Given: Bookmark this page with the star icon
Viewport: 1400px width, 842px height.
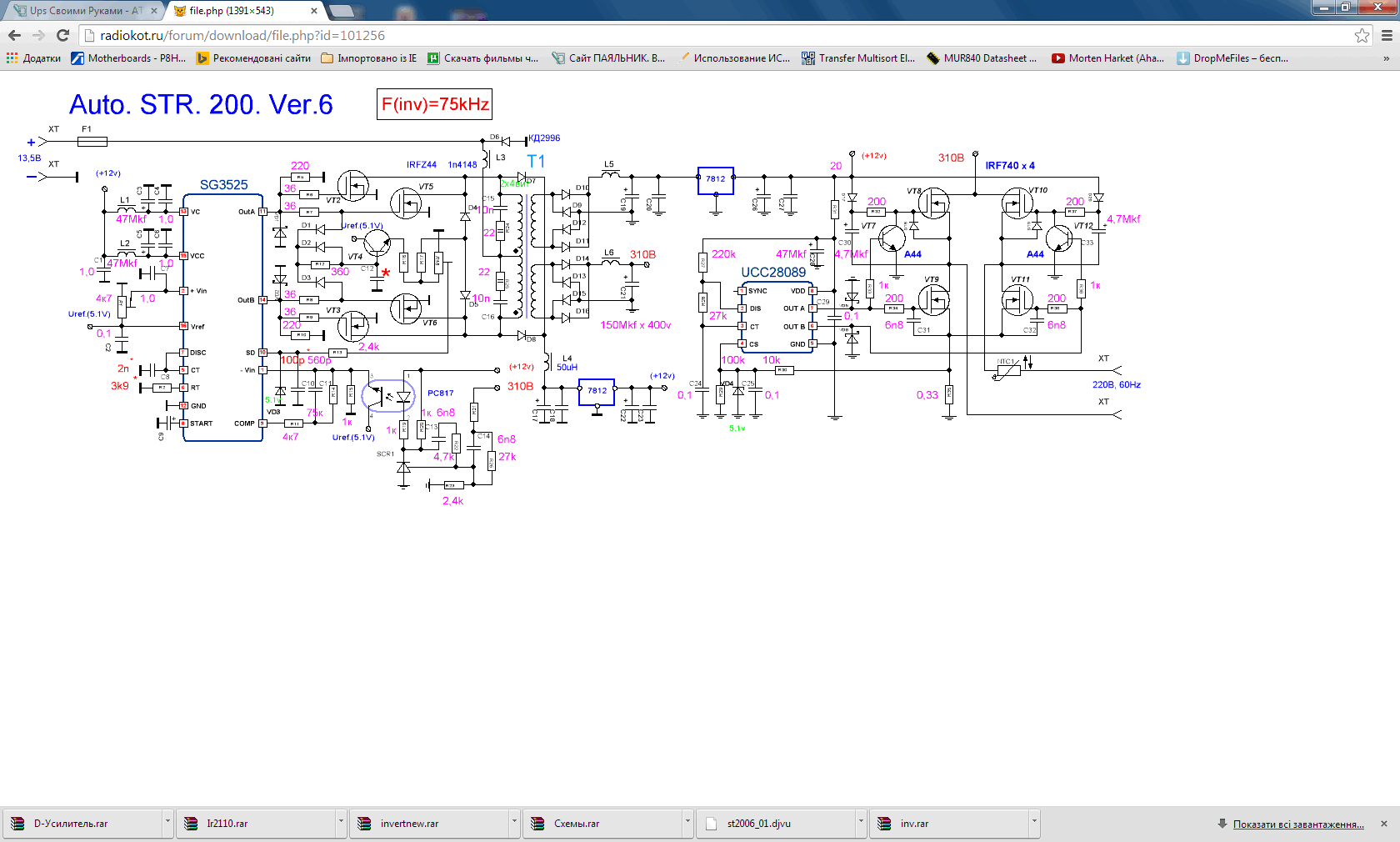Looking at the screenshot, I should [1362, 35].
